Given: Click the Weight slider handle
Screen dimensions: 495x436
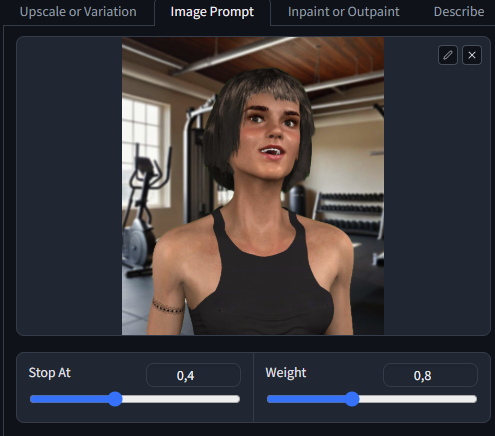Looking at the screenshot, I should 352,399.
